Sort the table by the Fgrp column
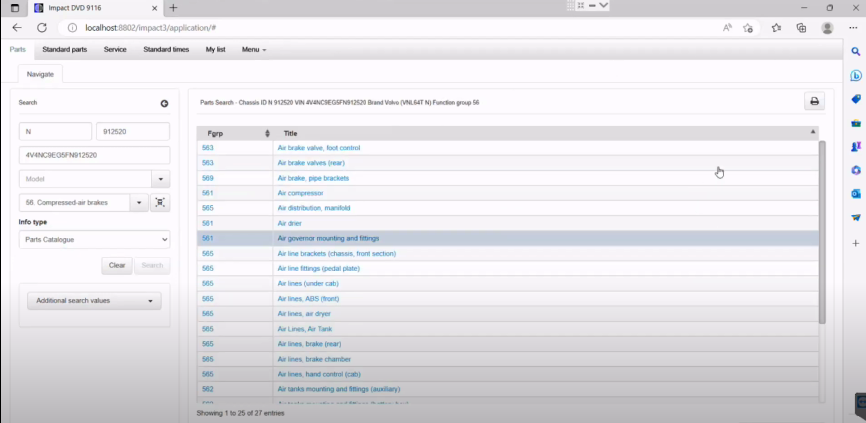The width and height of the screenshot is (866, 423). click(236, 133)
